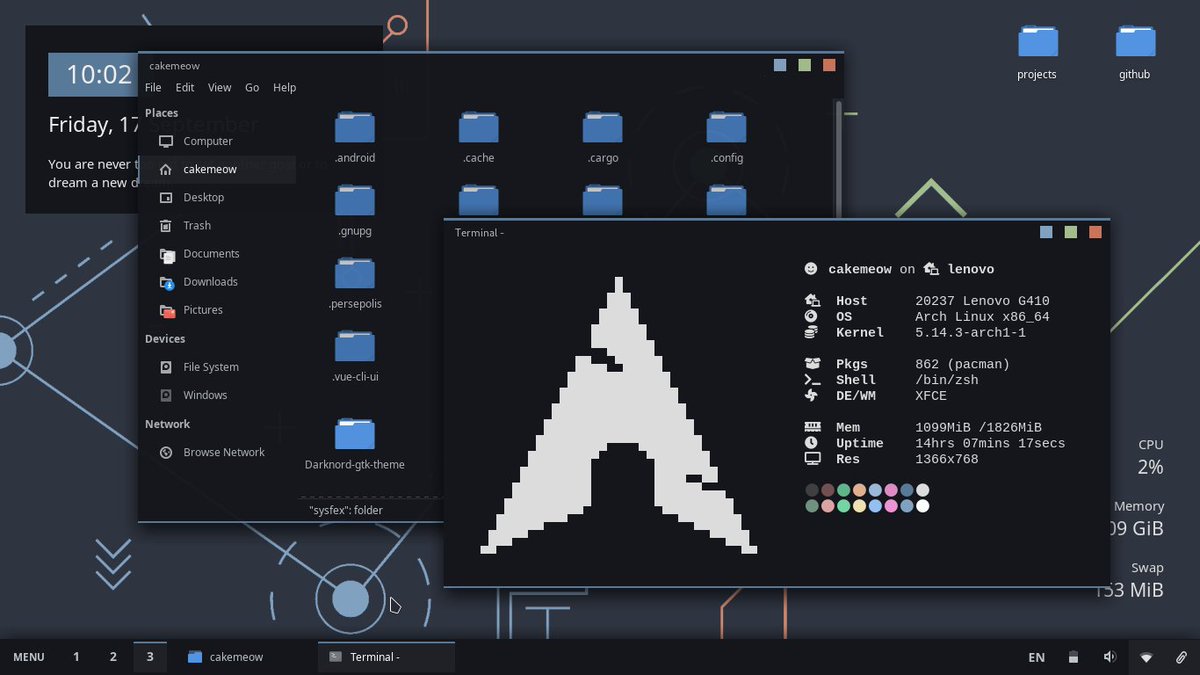The height and width of the screenshot is (675, 1200).
Task: Click the Arch Linux x86_64 text
Action: 982,317
